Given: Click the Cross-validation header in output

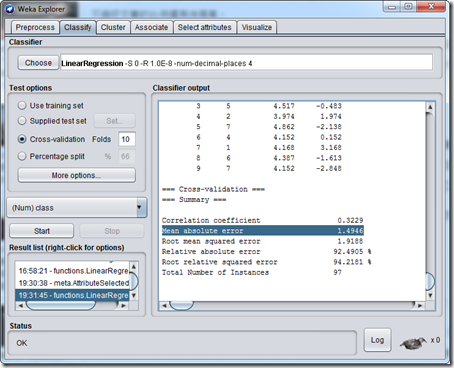Looking at the screenshot, I should 213,189.
